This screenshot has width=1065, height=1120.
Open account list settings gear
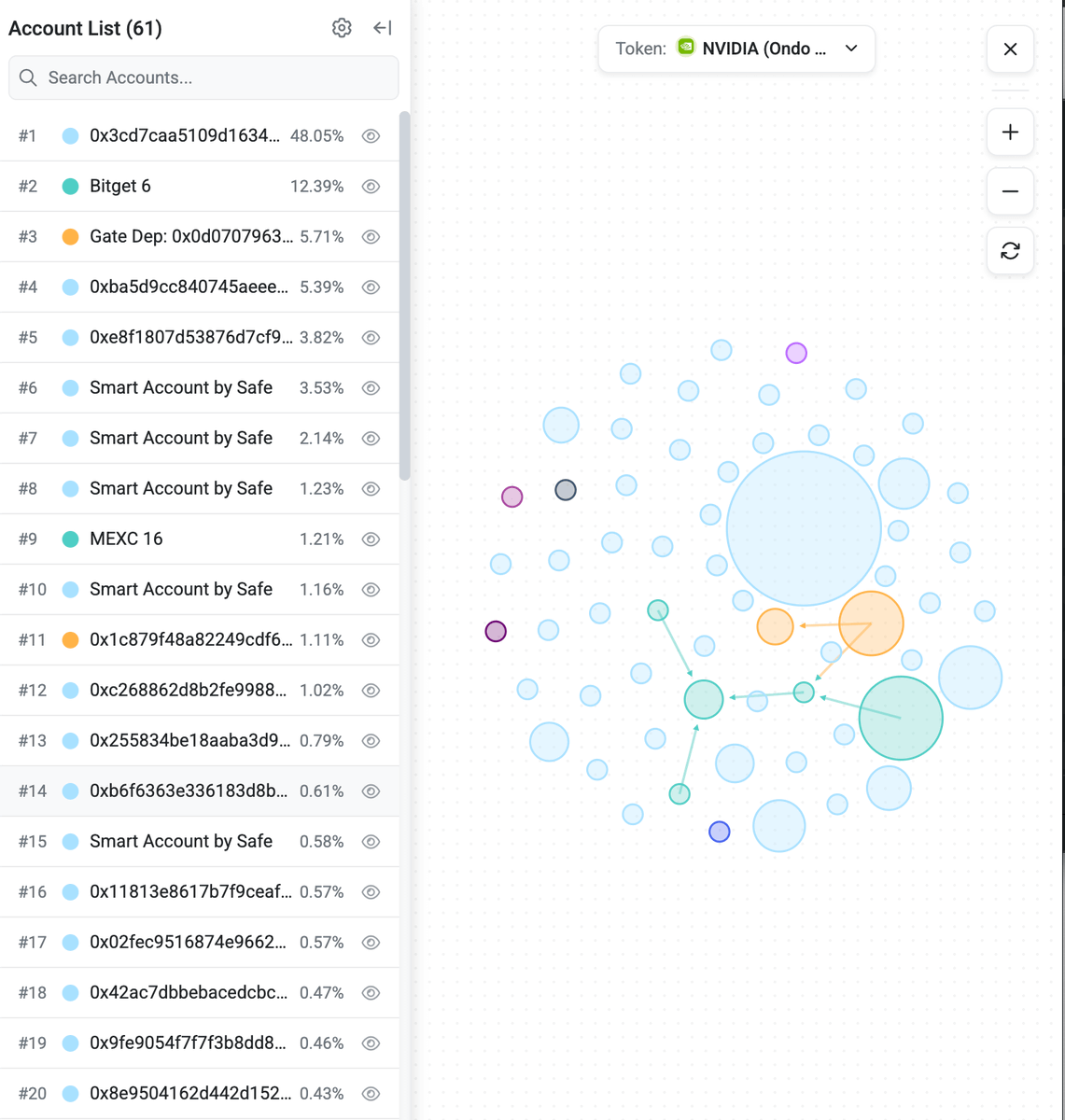(342, 28)
